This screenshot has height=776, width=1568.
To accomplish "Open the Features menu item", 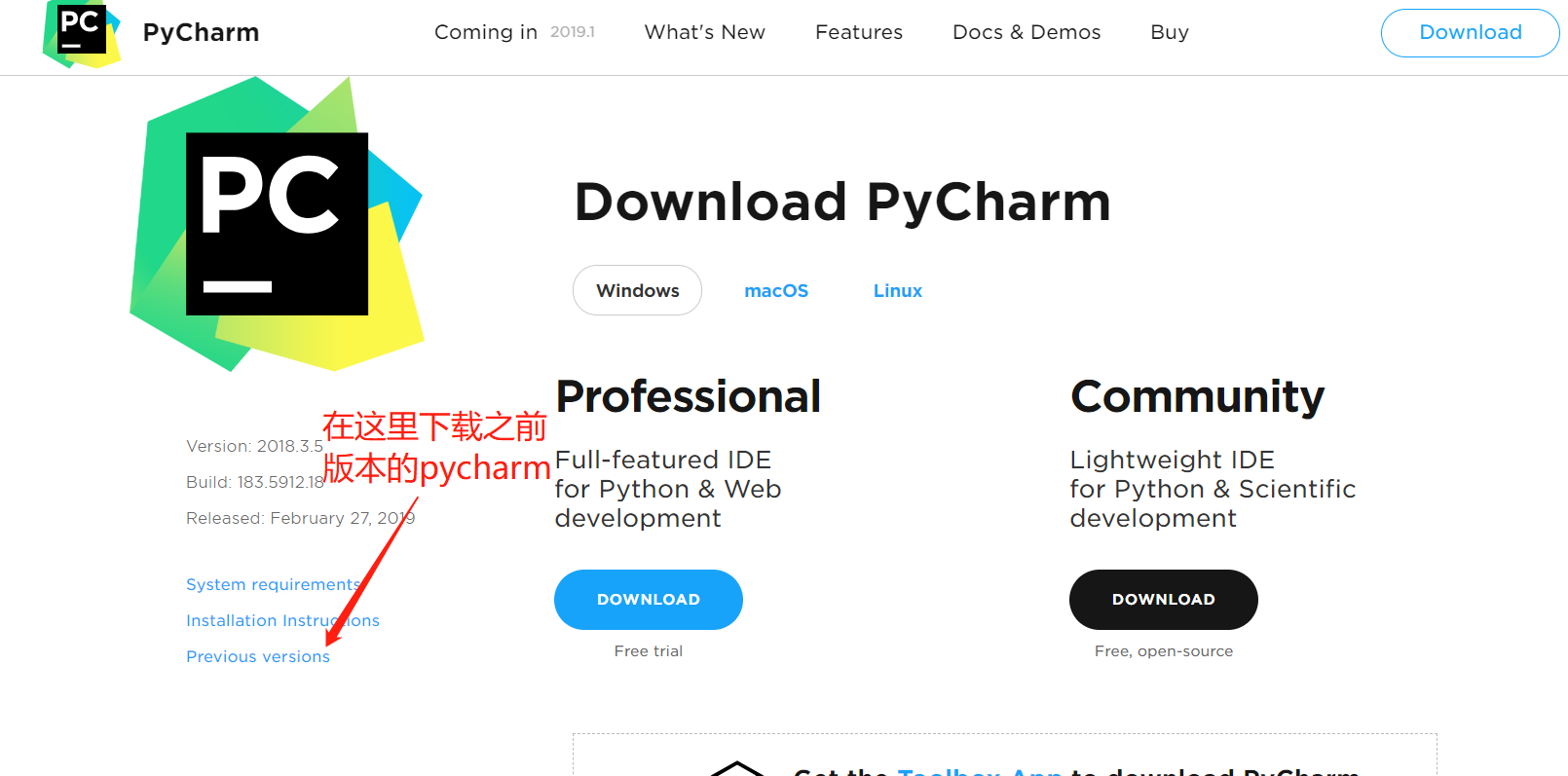I will tap(858, 32).
